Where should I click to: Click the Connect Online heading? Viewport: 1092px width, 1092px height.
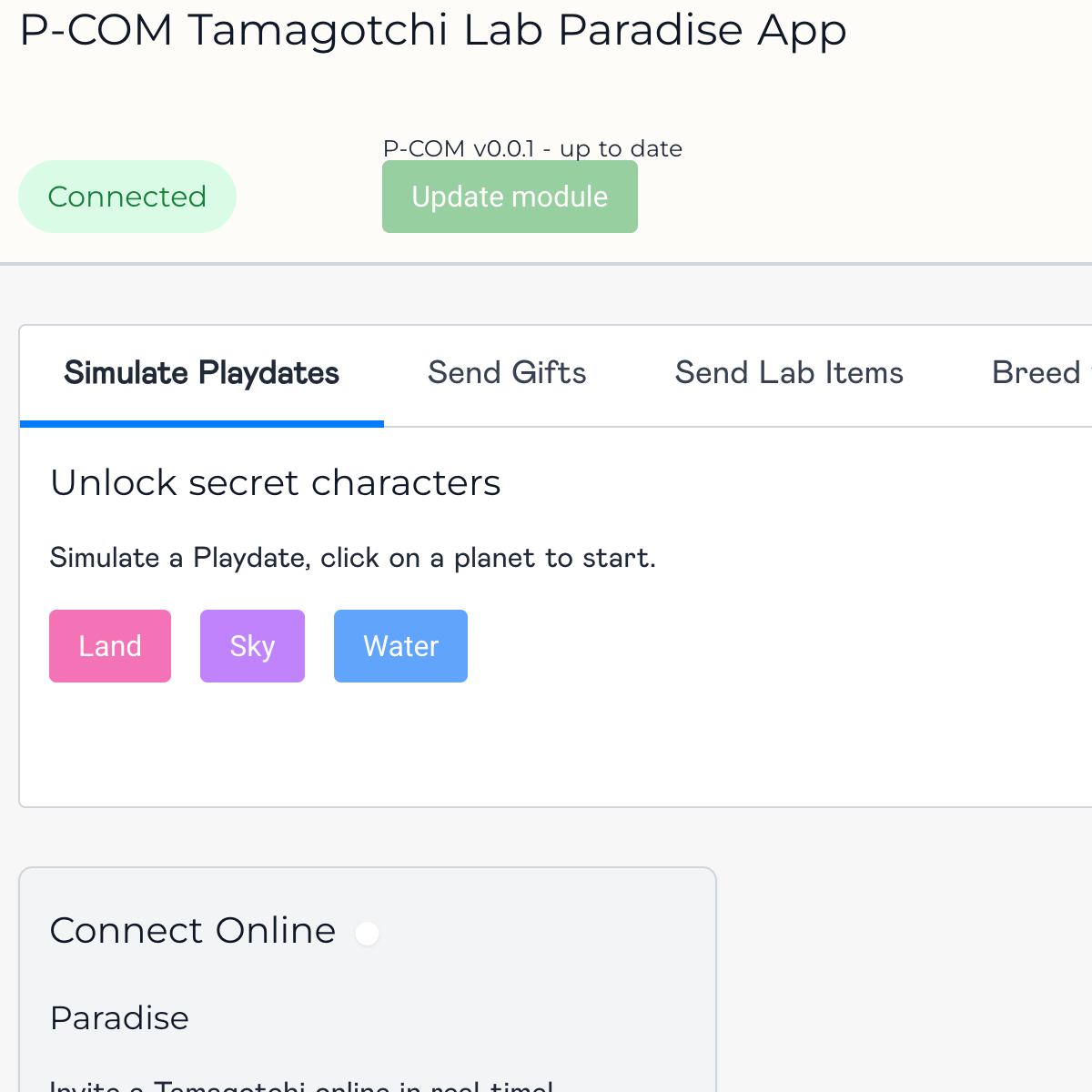pyautogui.click(x=193, y=930)
